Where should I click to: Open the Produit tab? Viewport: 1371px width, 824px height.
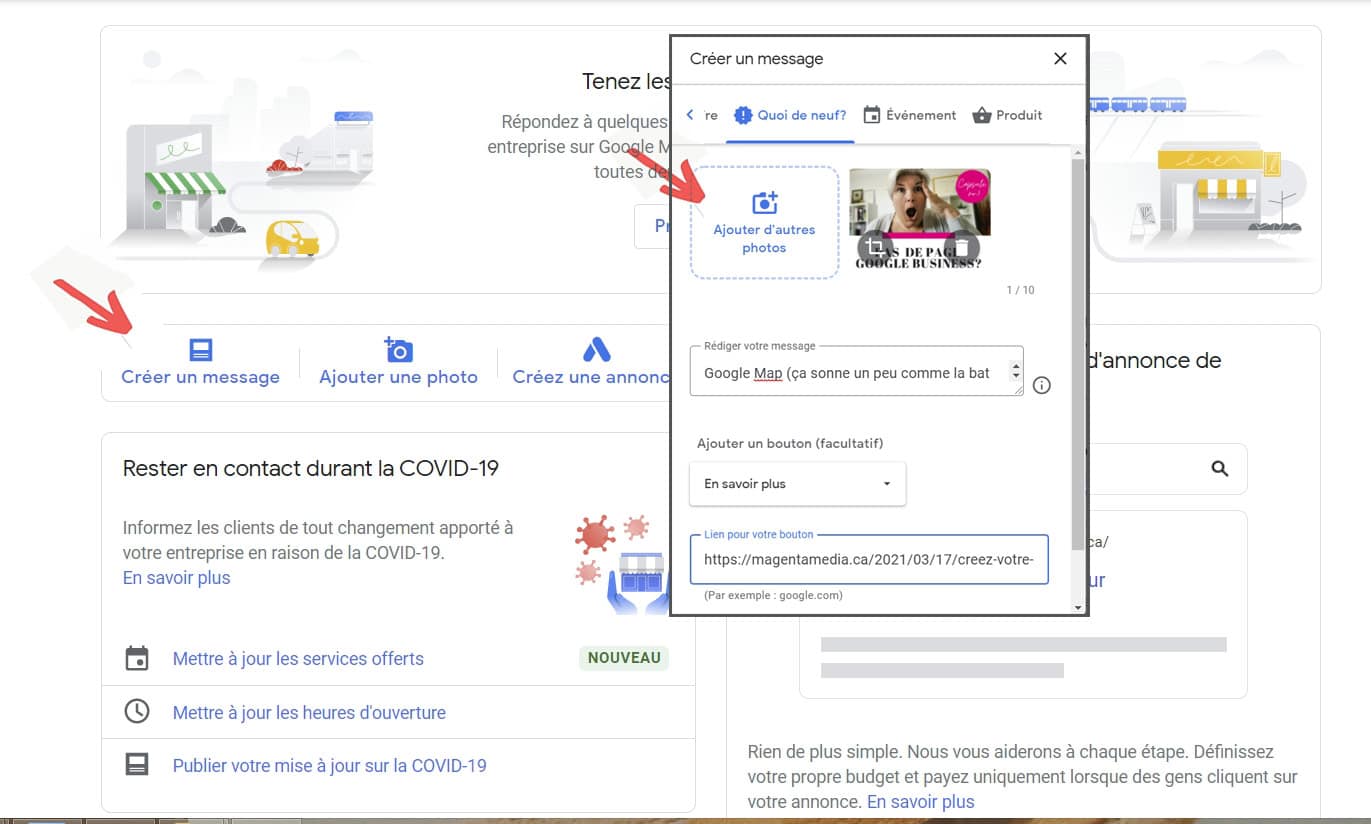pyautogui.click(x=1007, y=115)
